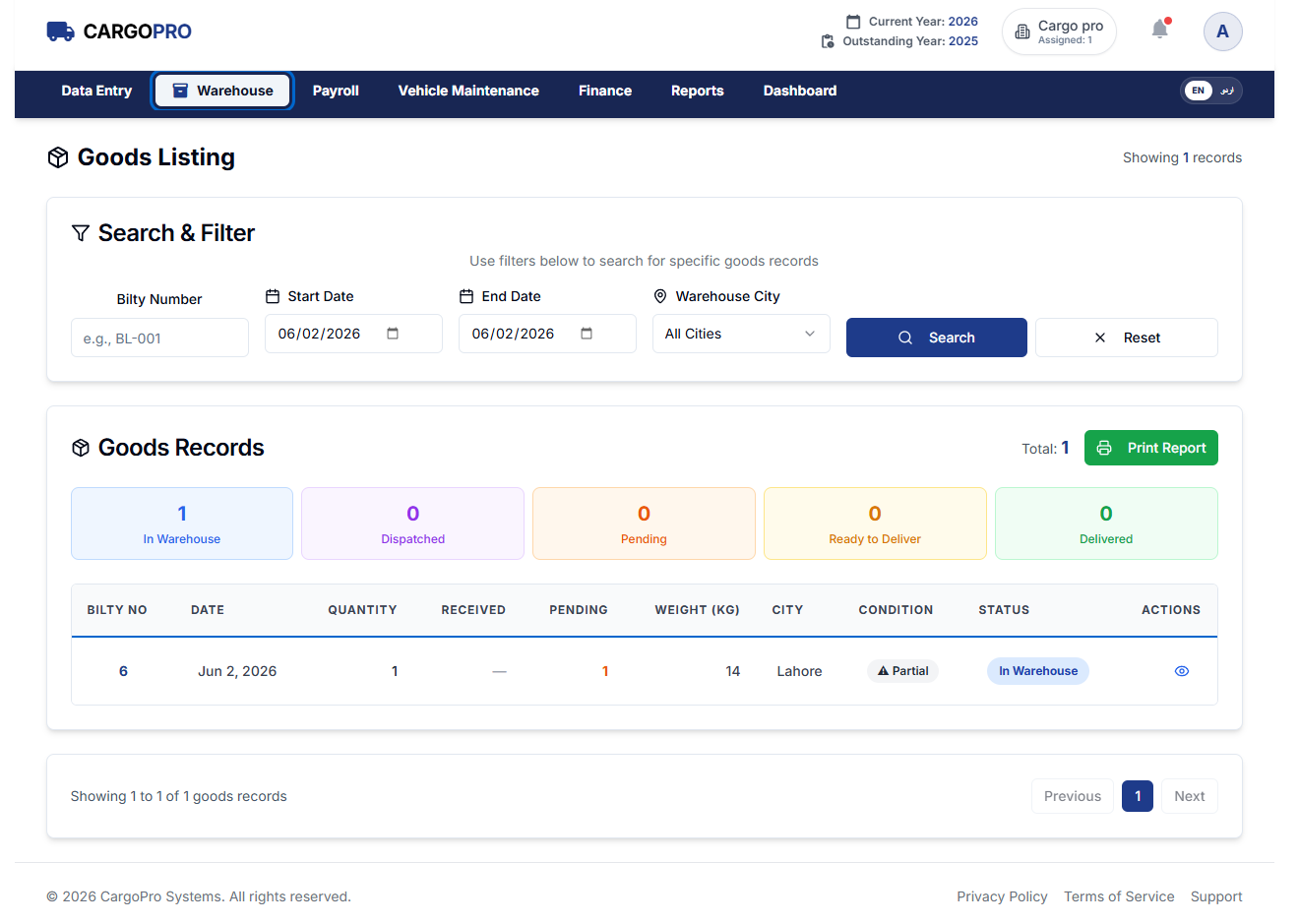Image resolution: width=1299 pixels, height=924 pixels.
Task: Switch language to Urdu
Action: coord(1226,91)
